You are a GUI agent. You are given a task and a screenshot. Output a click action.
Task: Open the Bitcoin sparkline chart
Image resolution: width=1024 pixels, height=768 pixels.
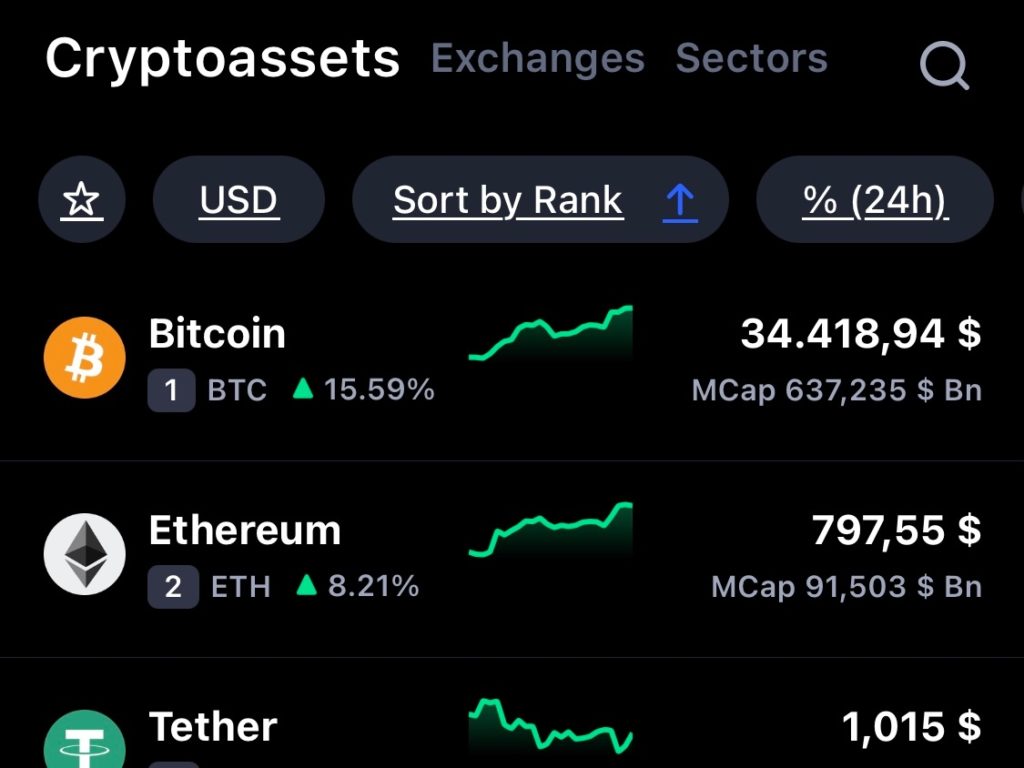point(551,333)
